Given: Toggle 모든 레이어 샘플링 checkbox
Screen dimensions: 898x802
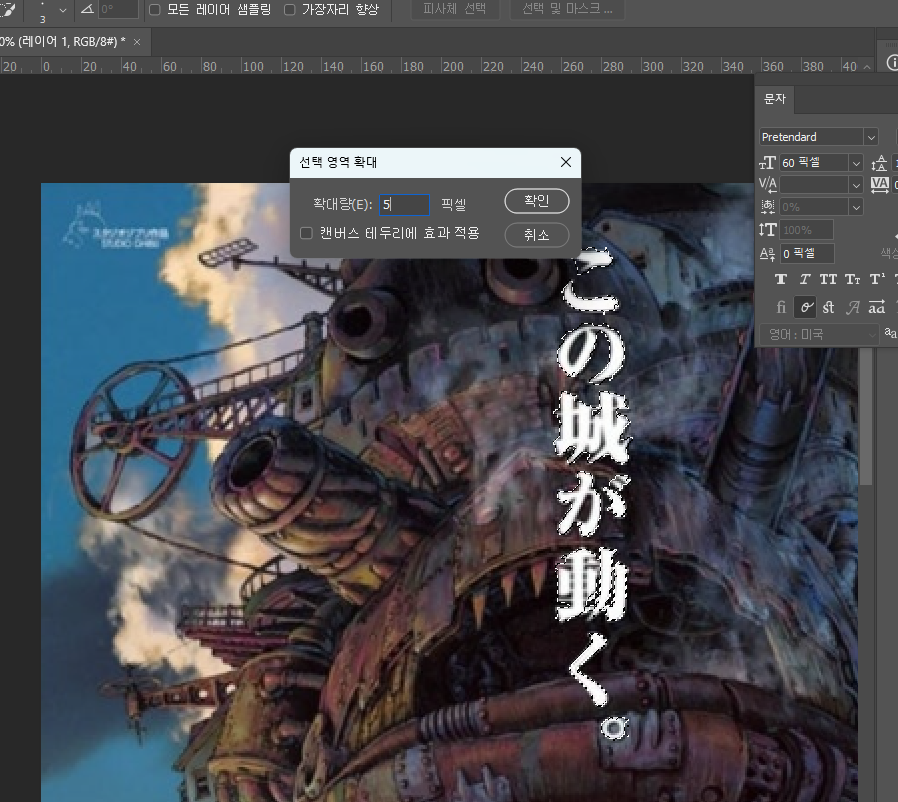Looking at the screenshot, I should click(x=155, y=10).
